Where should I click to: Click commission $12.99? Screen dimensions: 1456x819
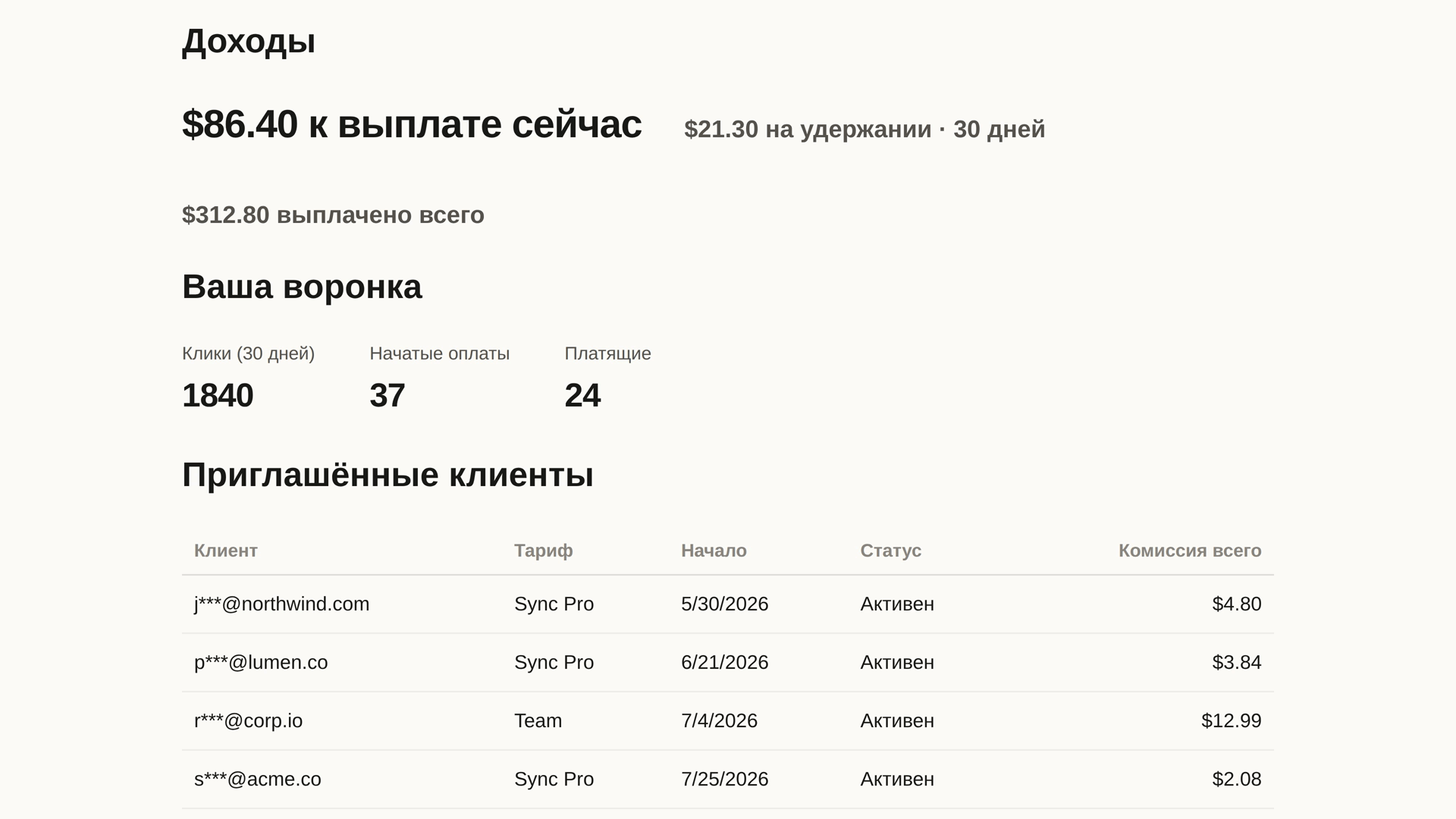coord(1232,720)
